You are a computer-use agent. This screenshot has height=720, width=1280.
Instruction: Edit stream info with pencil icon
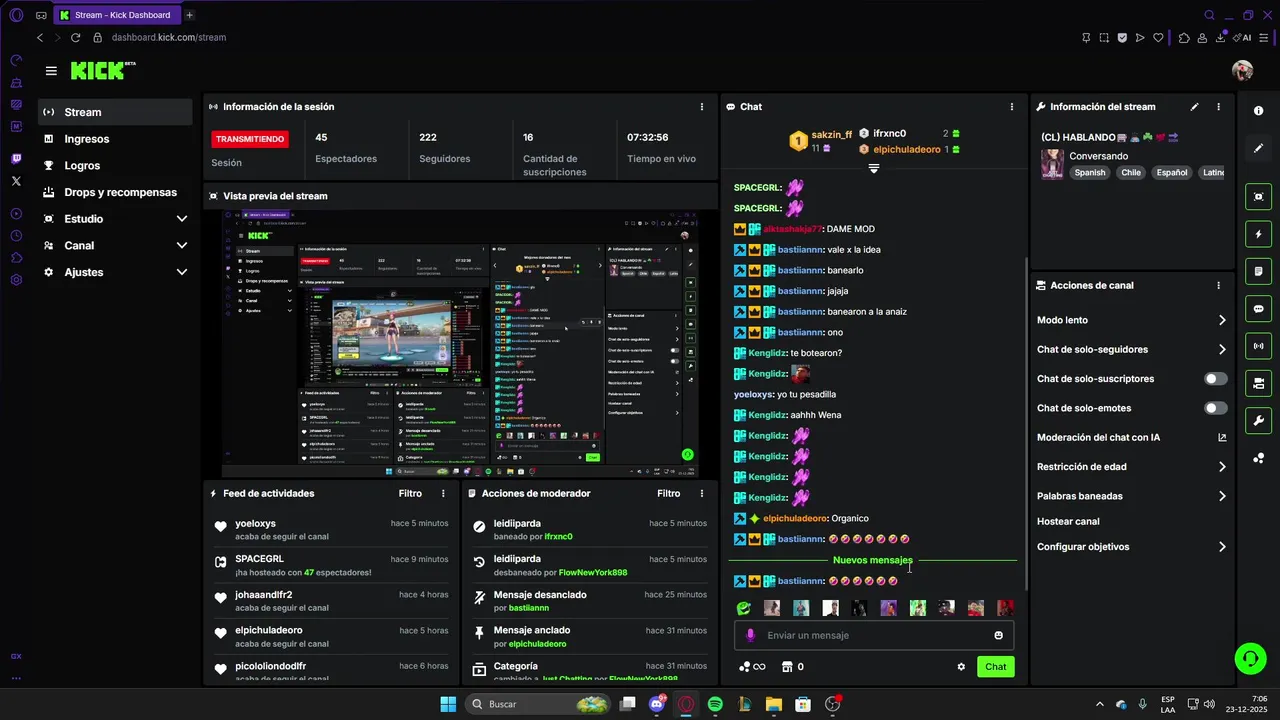coord(1194,107)
